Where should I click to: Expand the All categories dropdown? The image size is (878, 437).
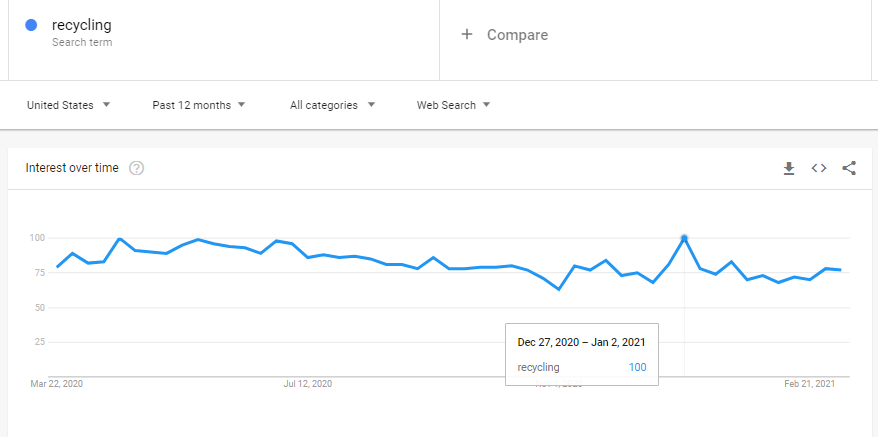coord(332,105)
